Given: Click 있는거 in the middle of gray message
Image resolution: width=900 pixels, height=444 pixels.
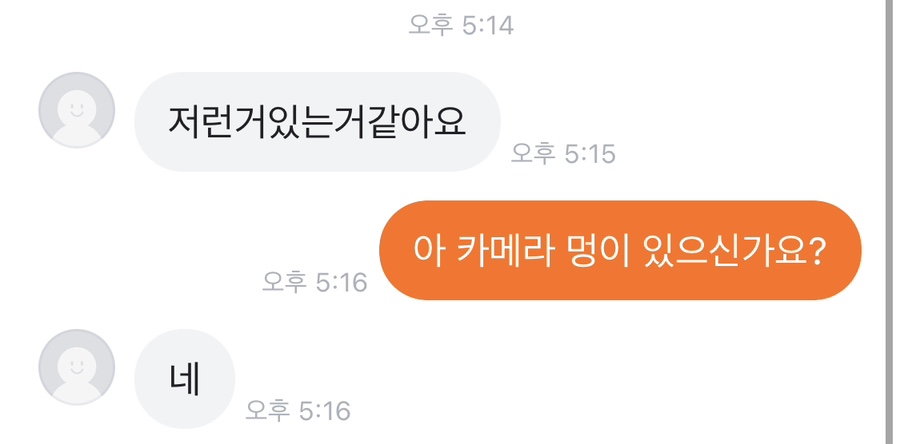Looking at the screenshot, I should coord(316,122).
